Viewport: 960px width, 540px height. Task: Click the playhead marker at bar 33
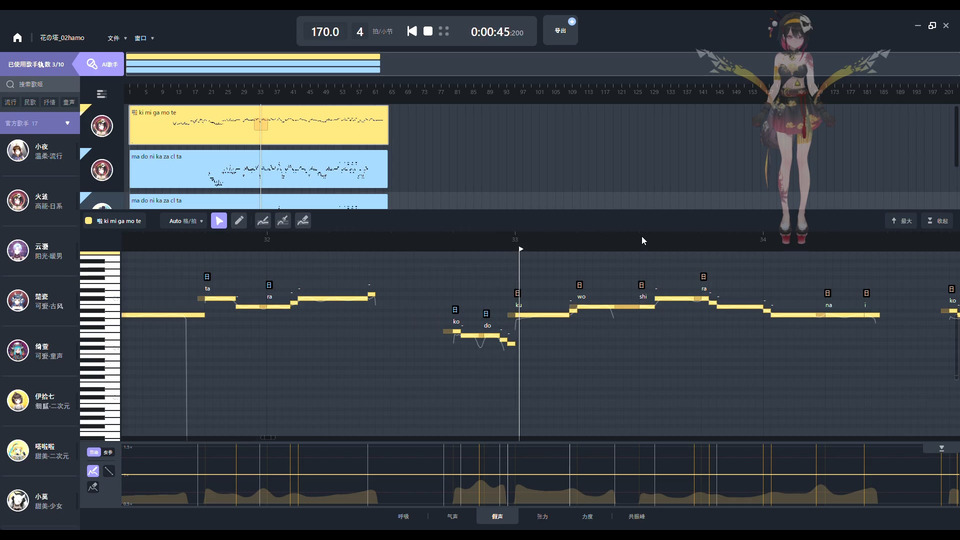(x=520, y=249)
